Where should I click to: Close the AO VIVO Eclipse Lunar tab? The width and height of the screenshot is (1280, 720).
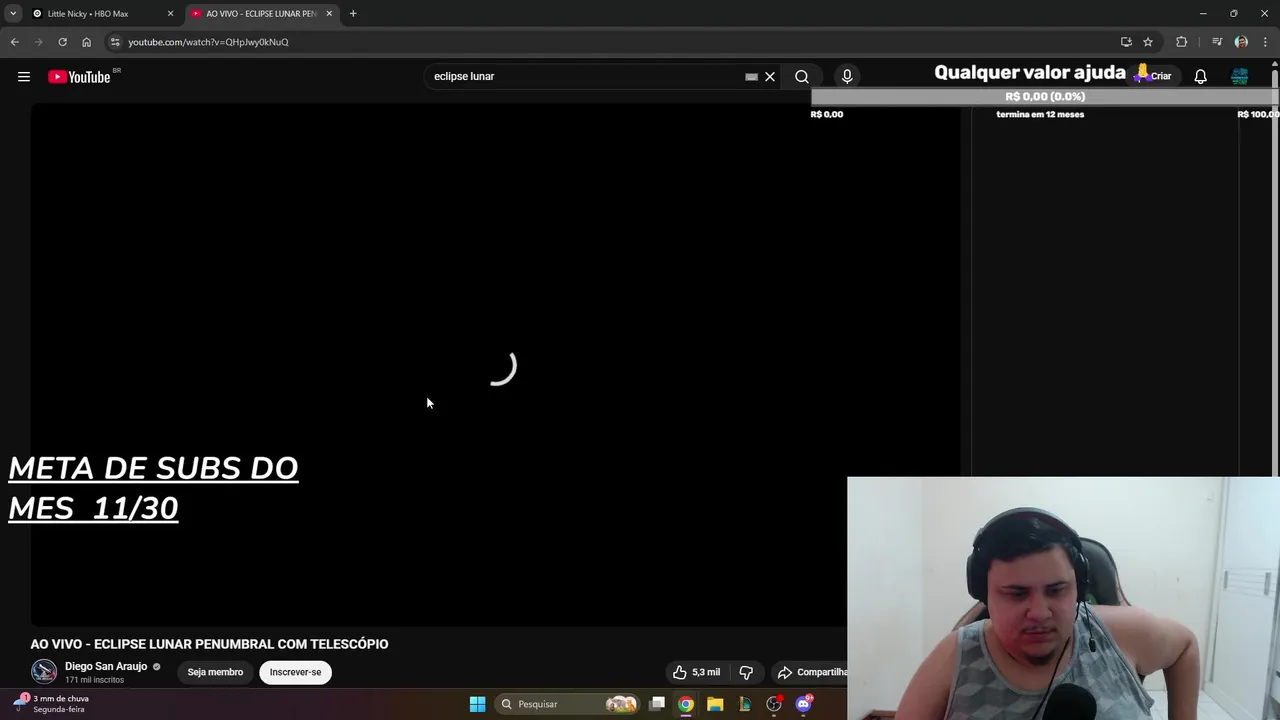[329, 14]
